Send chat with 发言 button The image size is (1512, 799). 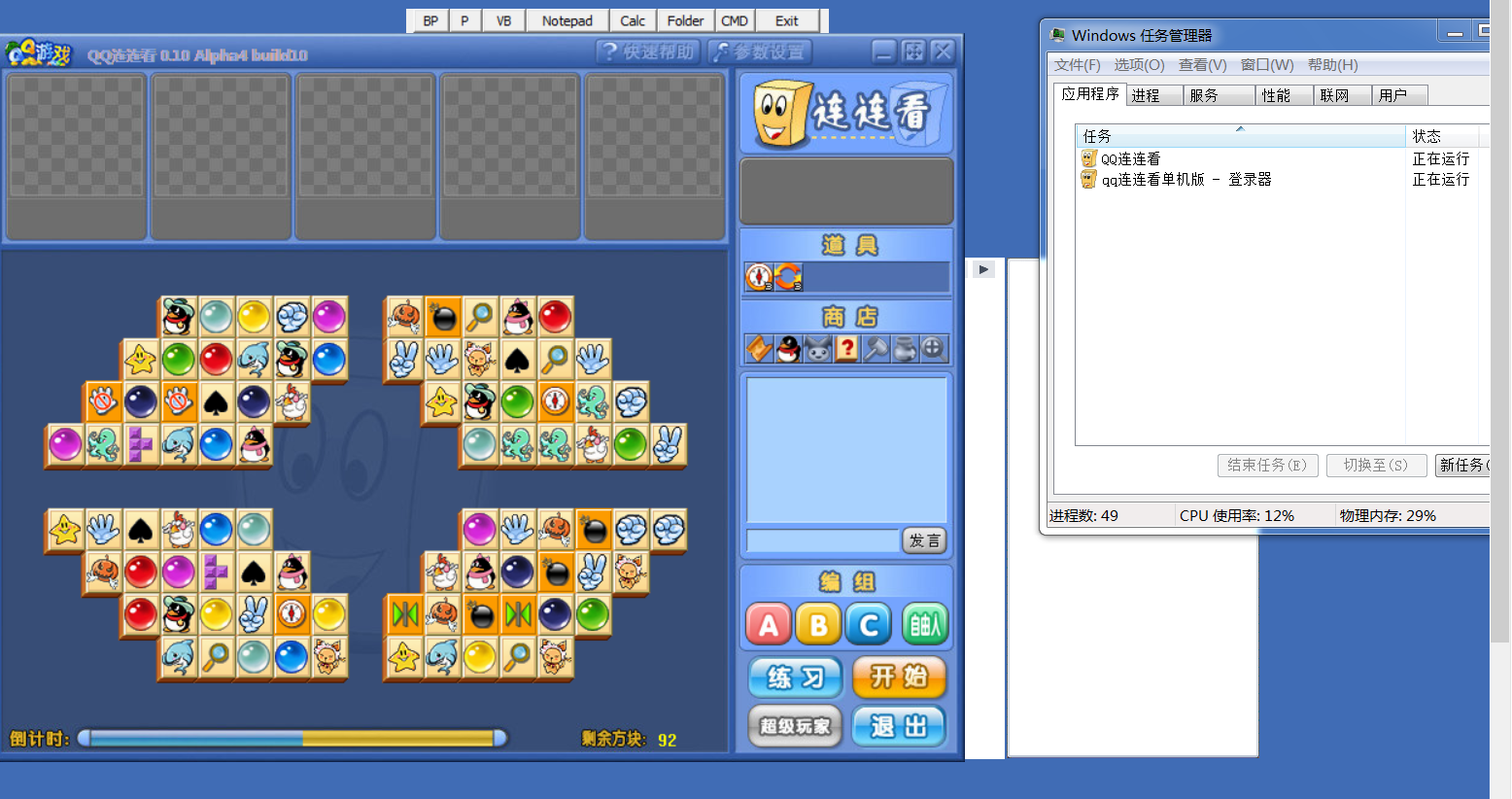924,541
